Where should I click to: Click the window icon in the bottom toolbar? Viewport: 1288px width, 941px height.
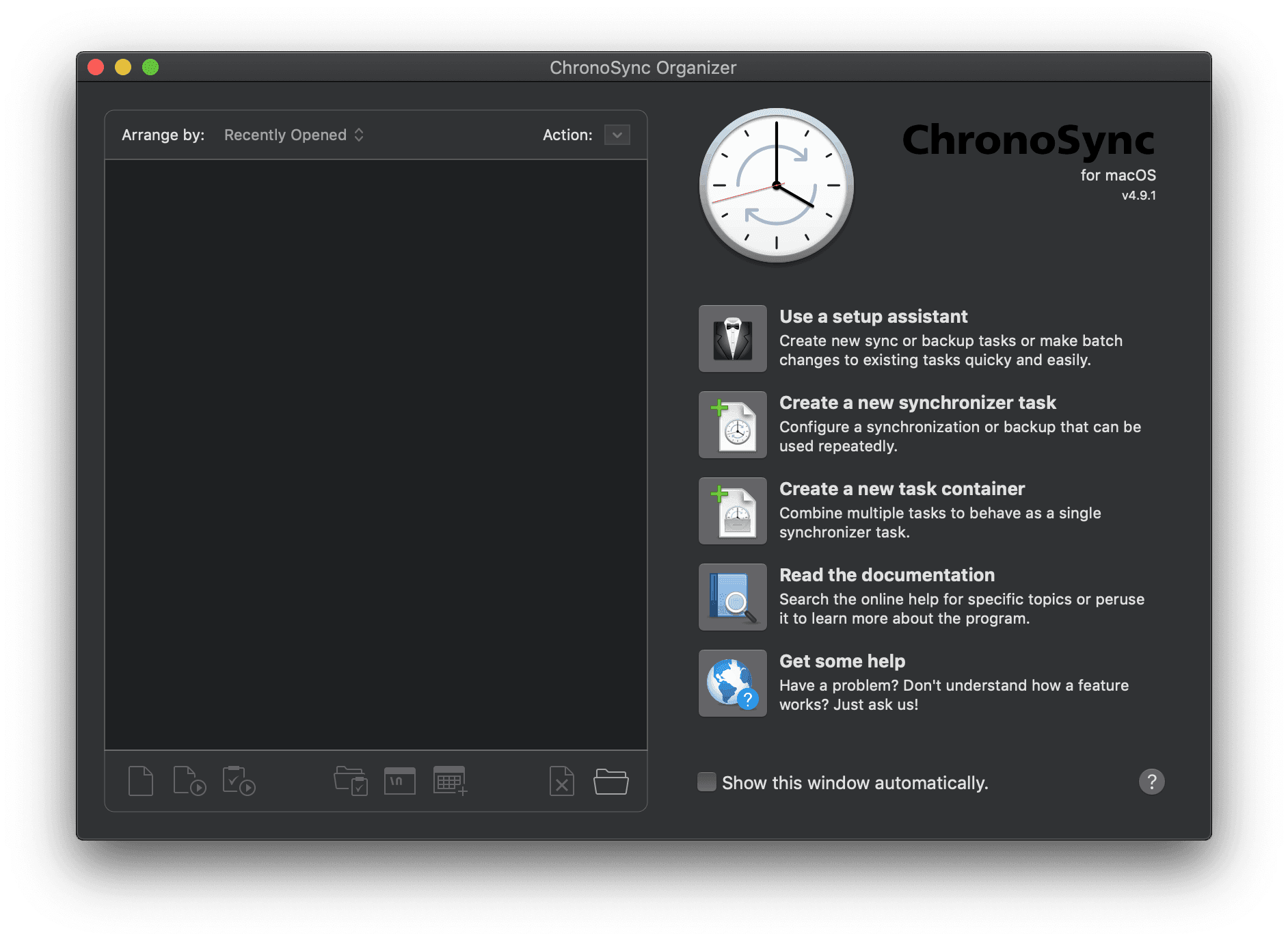pyautogui.click(x=400, y=781)
